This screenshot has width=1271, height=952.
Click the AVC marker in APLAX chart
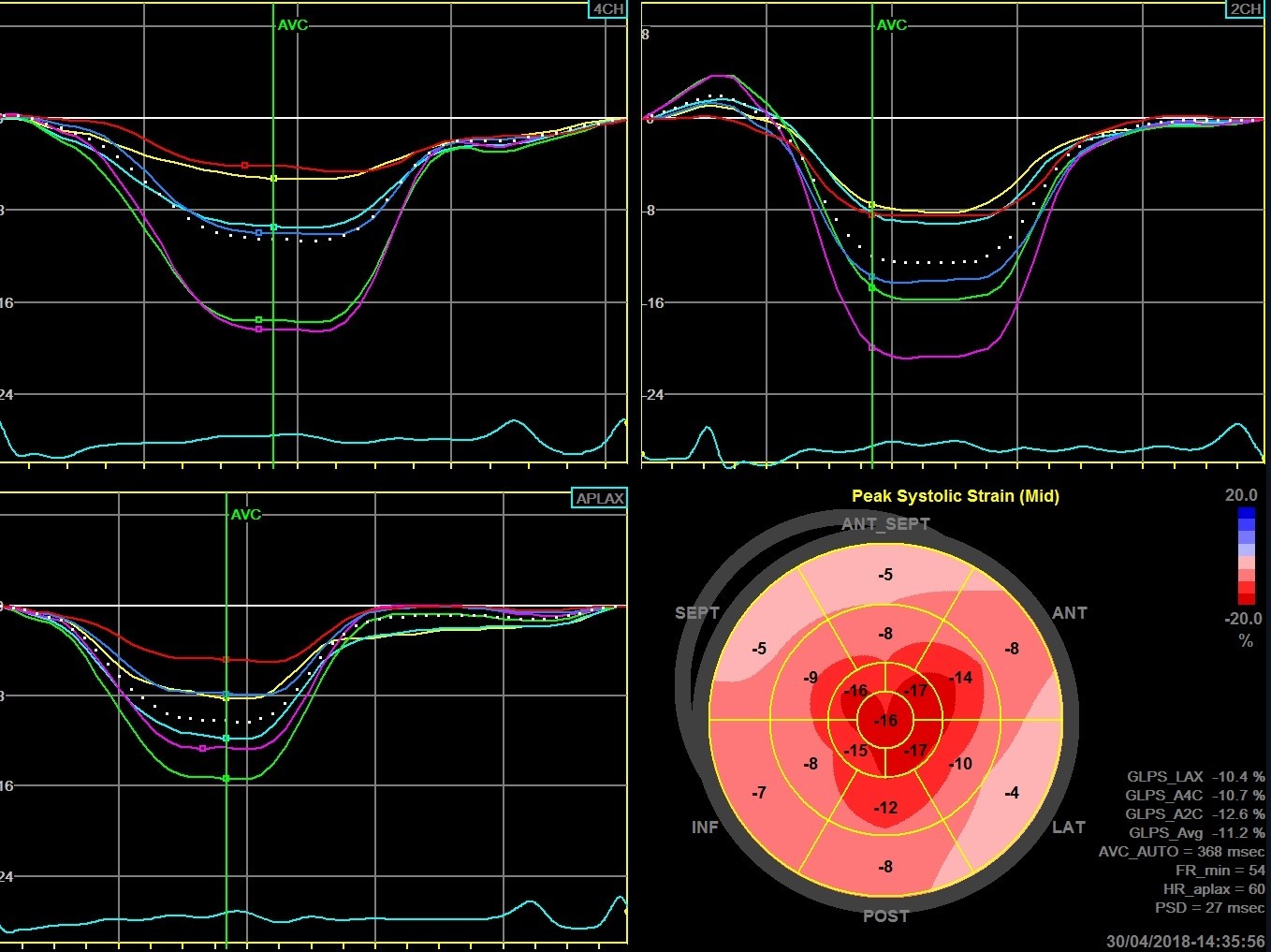click(x=246, y=515)
